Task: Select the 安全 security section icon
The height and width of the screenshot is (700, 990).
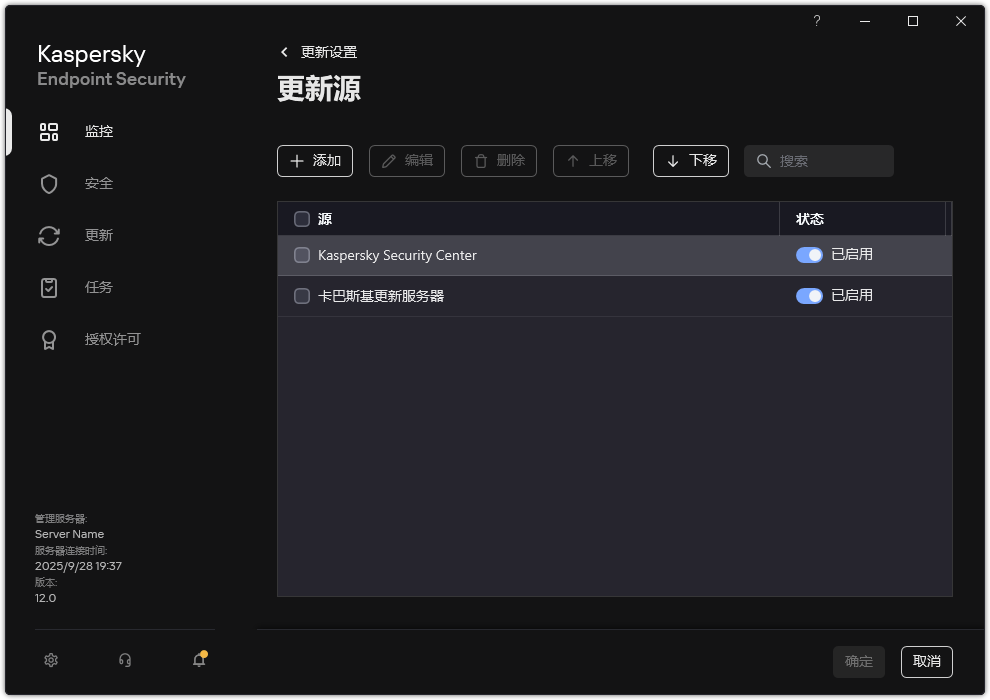Action: 49,183
